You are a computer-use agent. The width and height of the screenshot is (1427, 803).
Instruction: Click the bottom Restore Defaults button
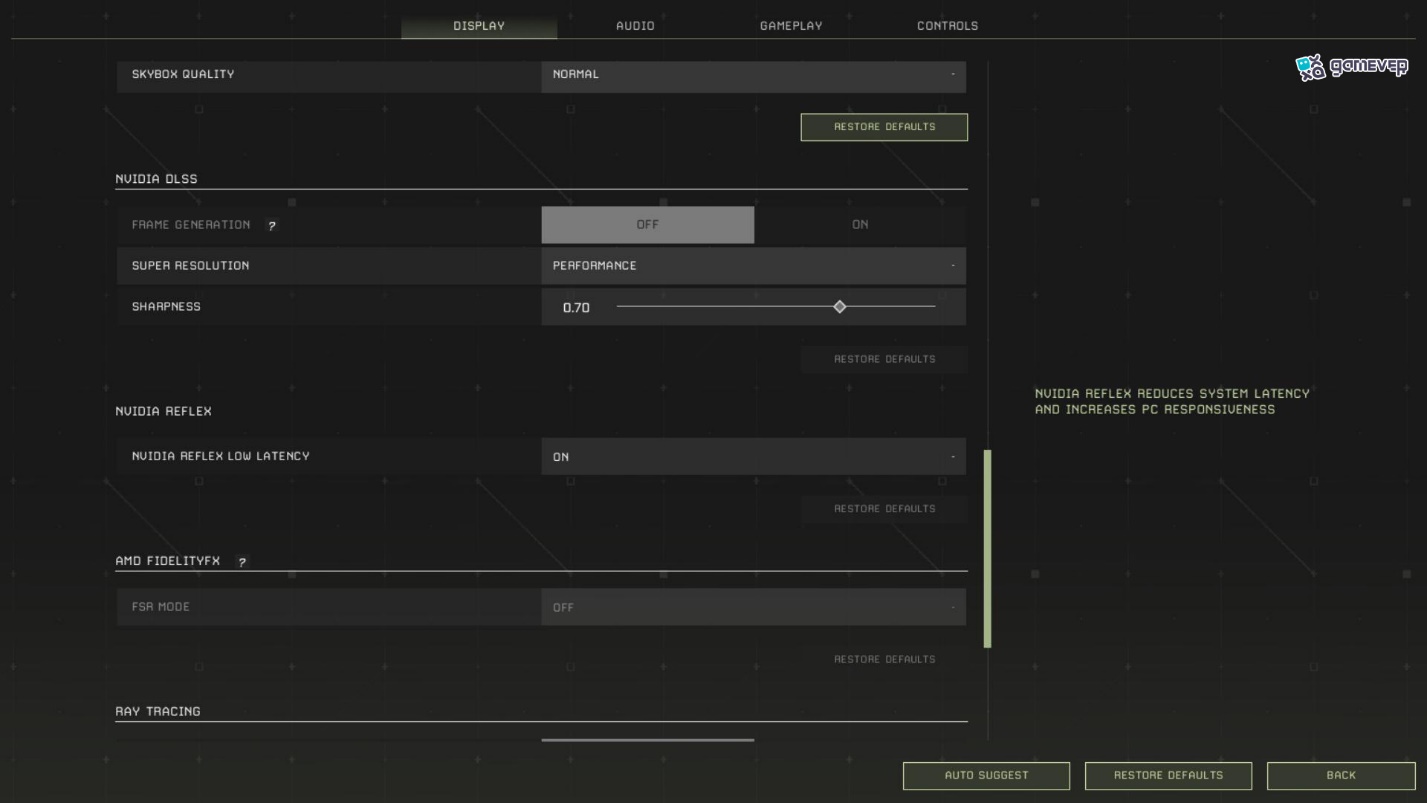pos(1168,775)
